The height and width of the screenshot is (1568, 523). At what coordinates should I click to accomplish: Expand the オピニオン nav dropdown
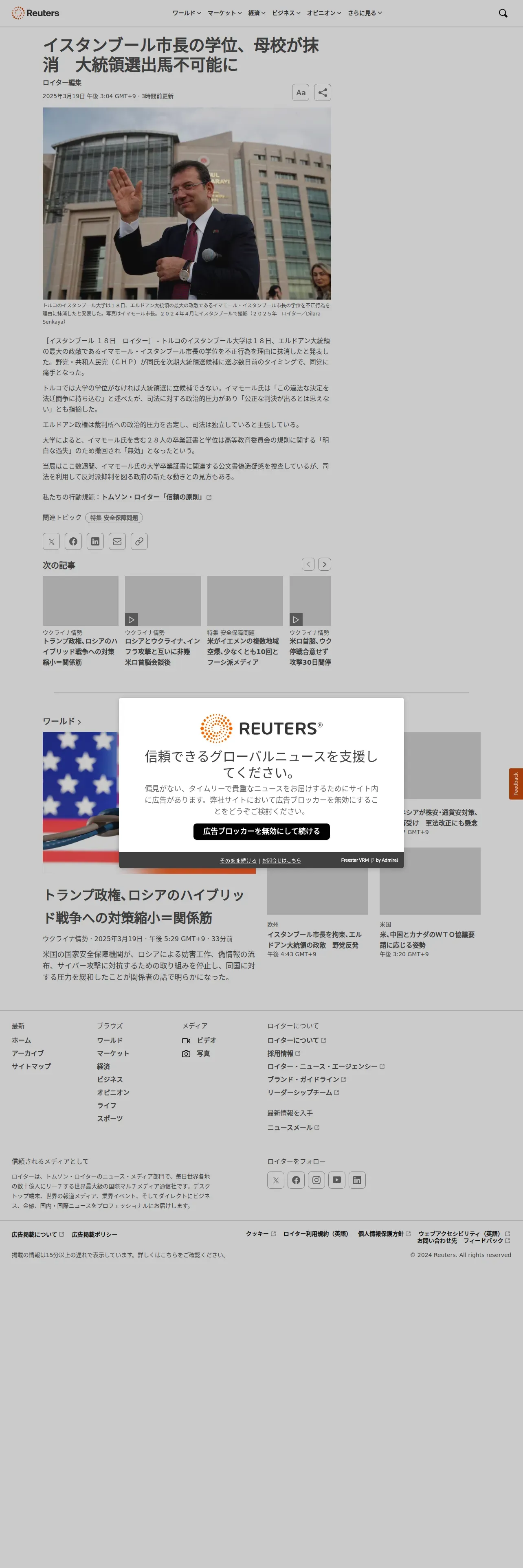click(x=324, y=13)
